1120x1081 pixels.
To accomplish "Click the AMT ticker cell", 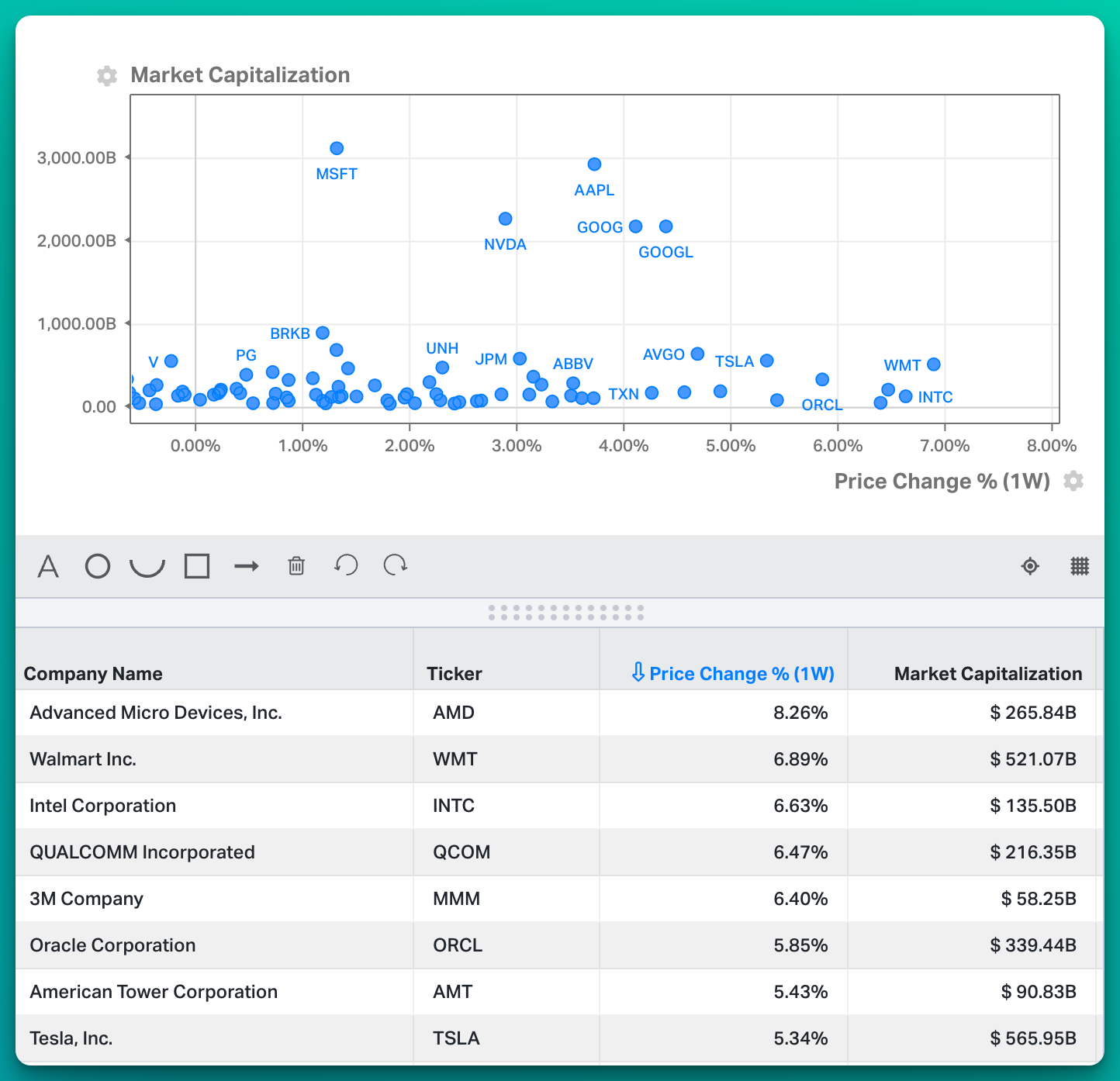I will tap(506, 992).
